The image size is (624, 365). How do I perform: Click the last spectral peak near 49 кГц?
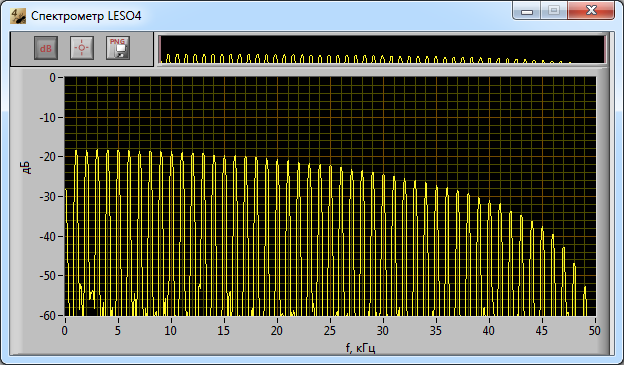(x=585, y=287)
